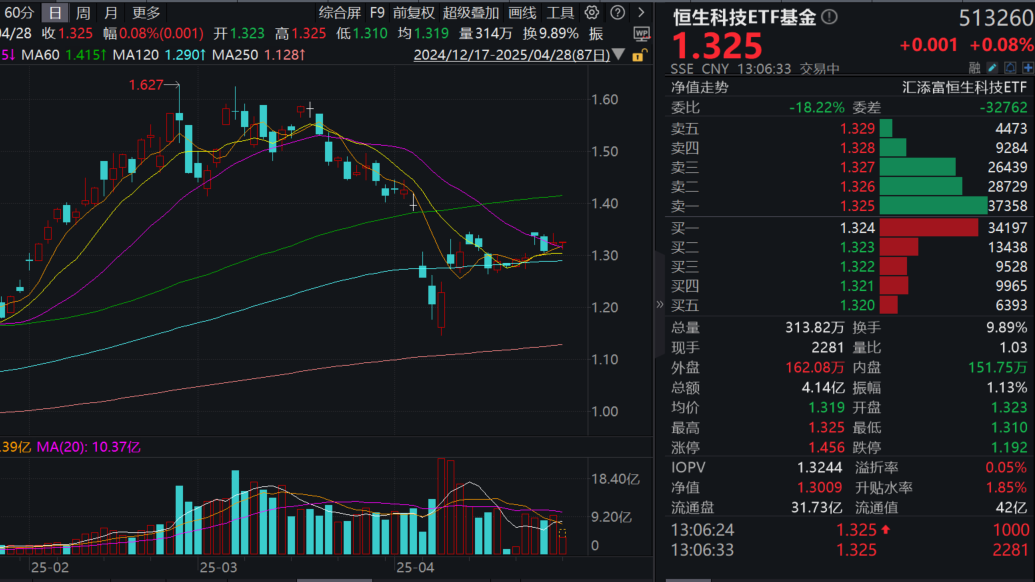The image size is (1035, 582).
Task: Click the pencil annotation icon below the price
Action: pyautogui.click(x=992, y=67)
